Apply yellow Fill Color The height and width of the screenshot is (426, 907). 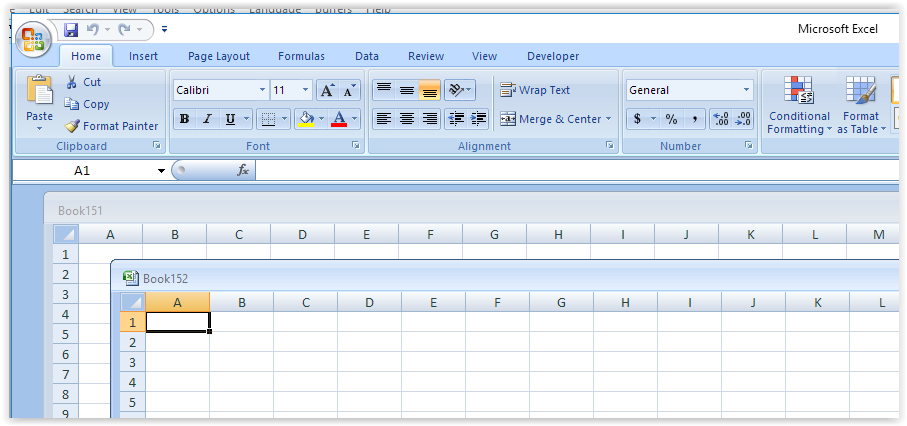tap(306, 119)
